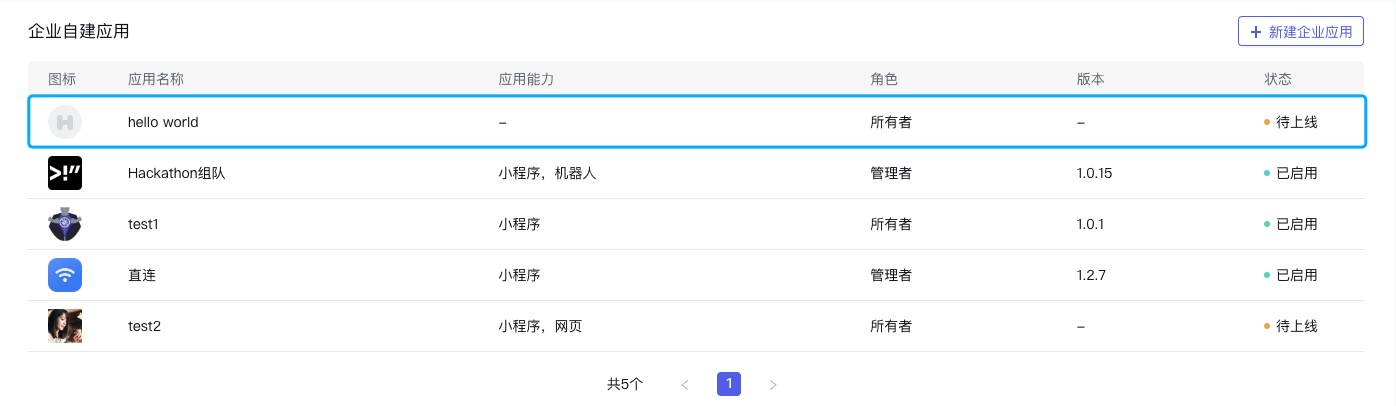Click 待上线 status of hello world
This screenshot has width=1396, height=406.
pos(1297,122)
